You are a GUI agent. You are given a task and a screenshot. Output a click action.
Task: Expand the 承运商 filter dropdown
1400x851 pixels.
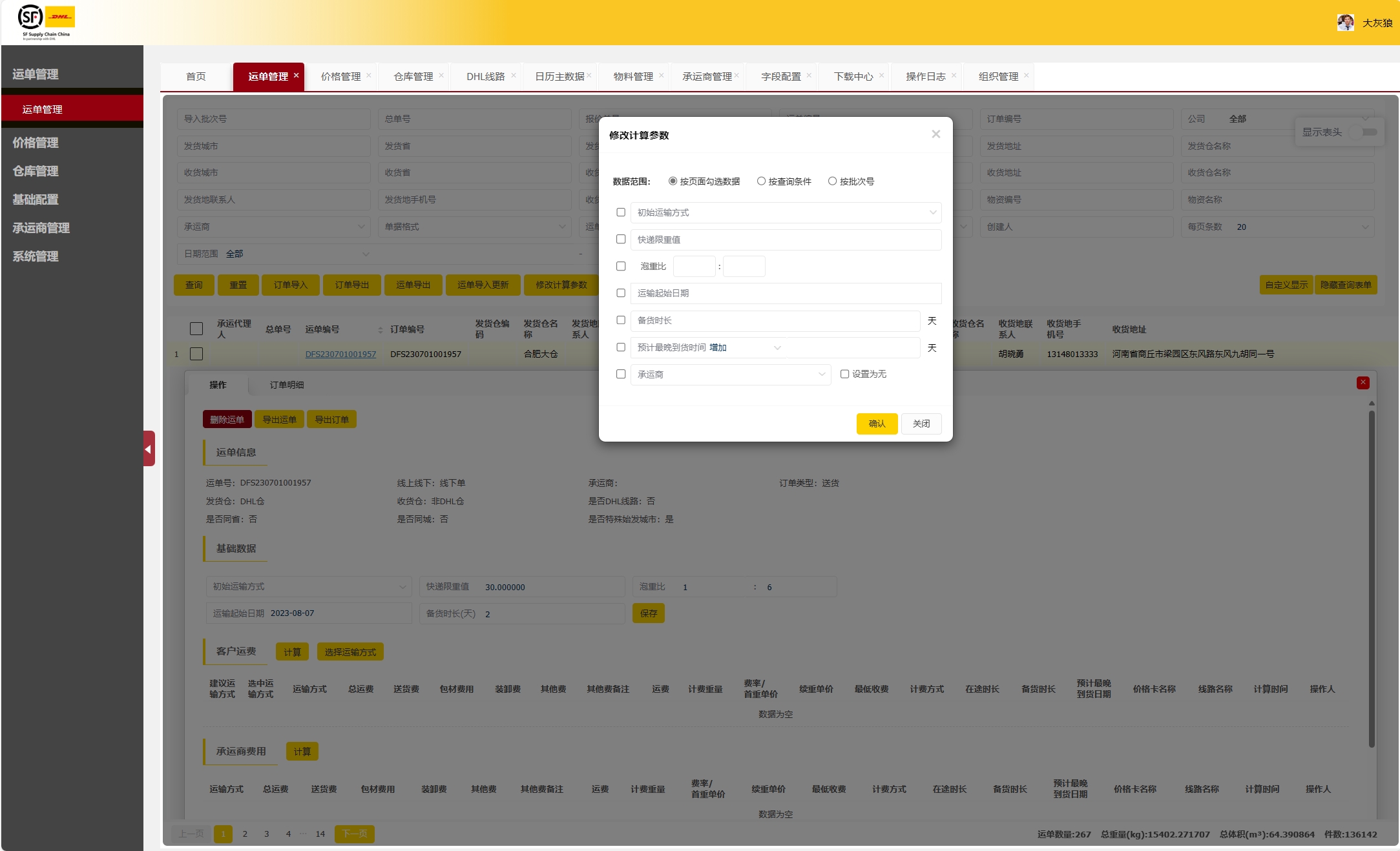(273, 227)
